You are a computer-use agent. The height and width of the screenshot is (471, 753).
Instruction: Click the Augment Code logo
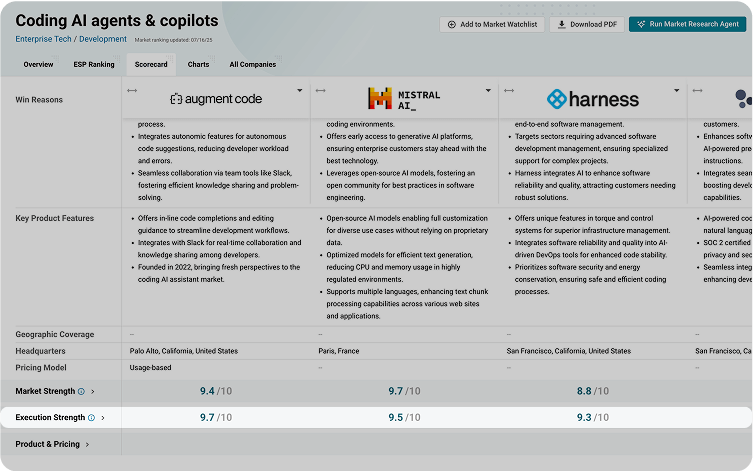[x=215, y=99]
